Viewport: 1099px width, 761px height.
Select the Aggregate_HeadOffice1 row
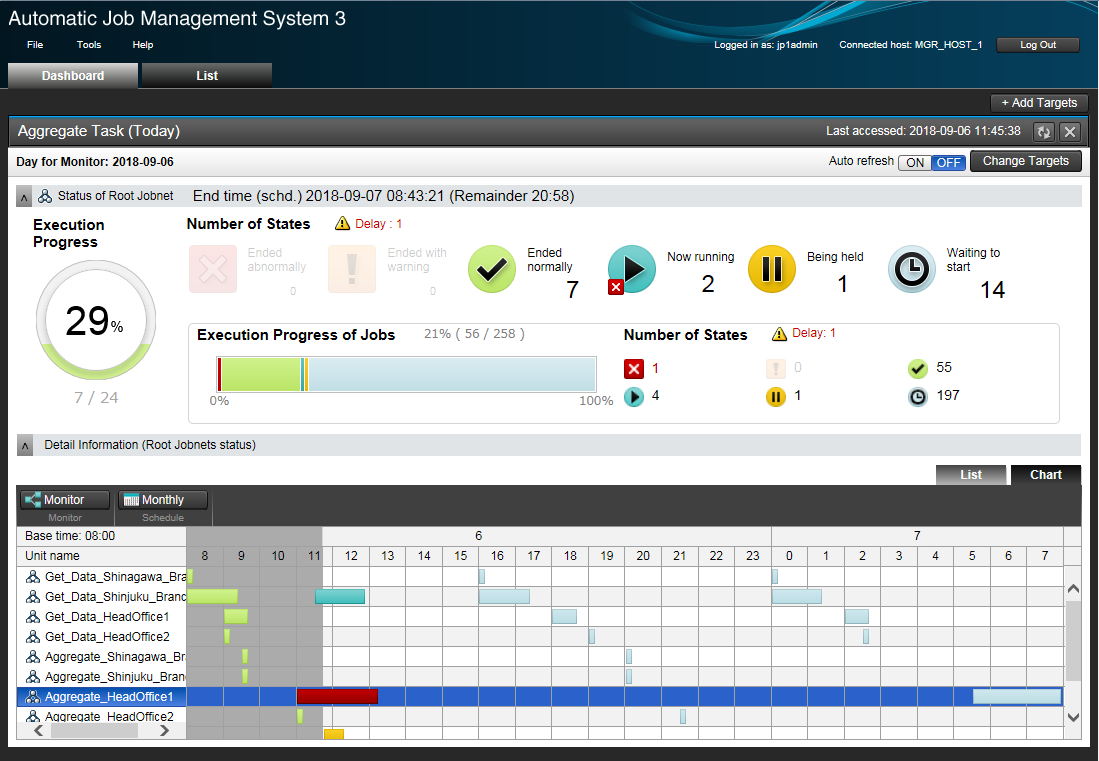coord(540,697)
